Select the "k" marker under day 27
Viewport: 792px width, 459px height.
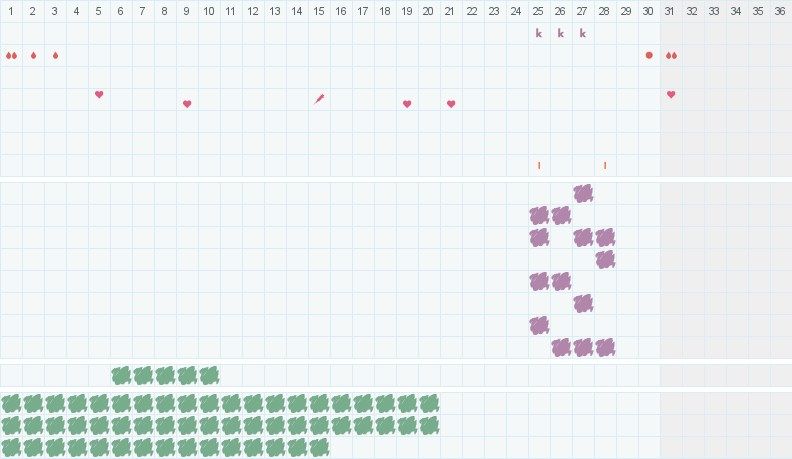tap(583, 33)
